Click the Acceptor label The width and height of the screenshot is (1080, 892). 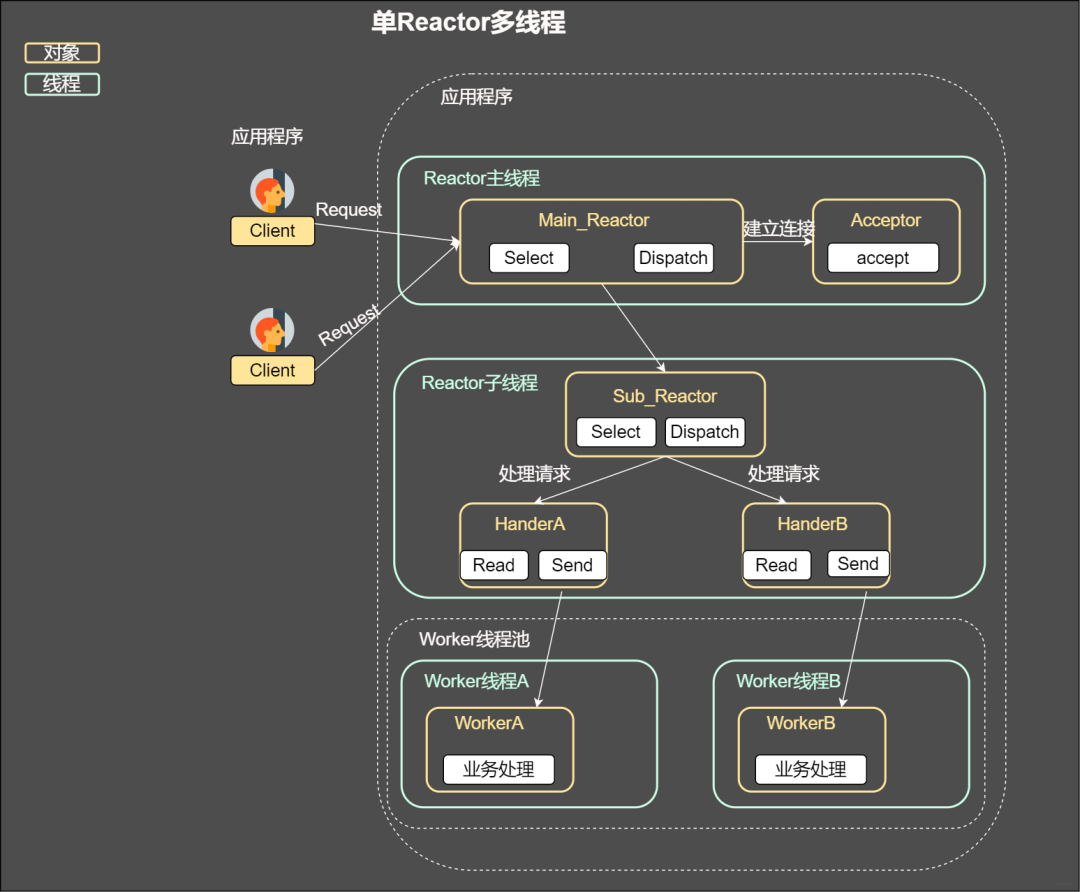pos(886,220)
